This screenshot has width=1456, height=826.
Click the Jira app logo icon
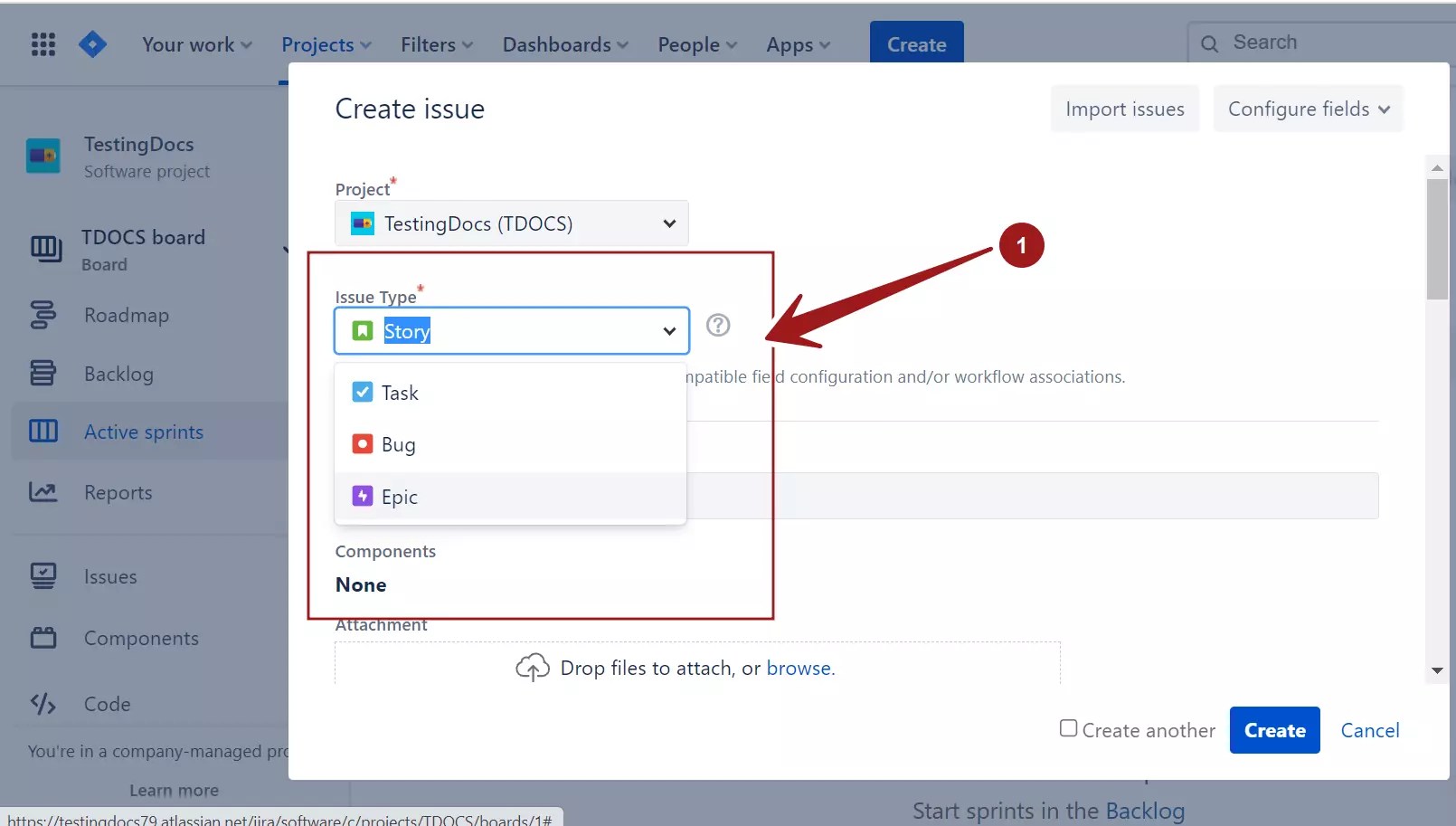tap(91, 43)
